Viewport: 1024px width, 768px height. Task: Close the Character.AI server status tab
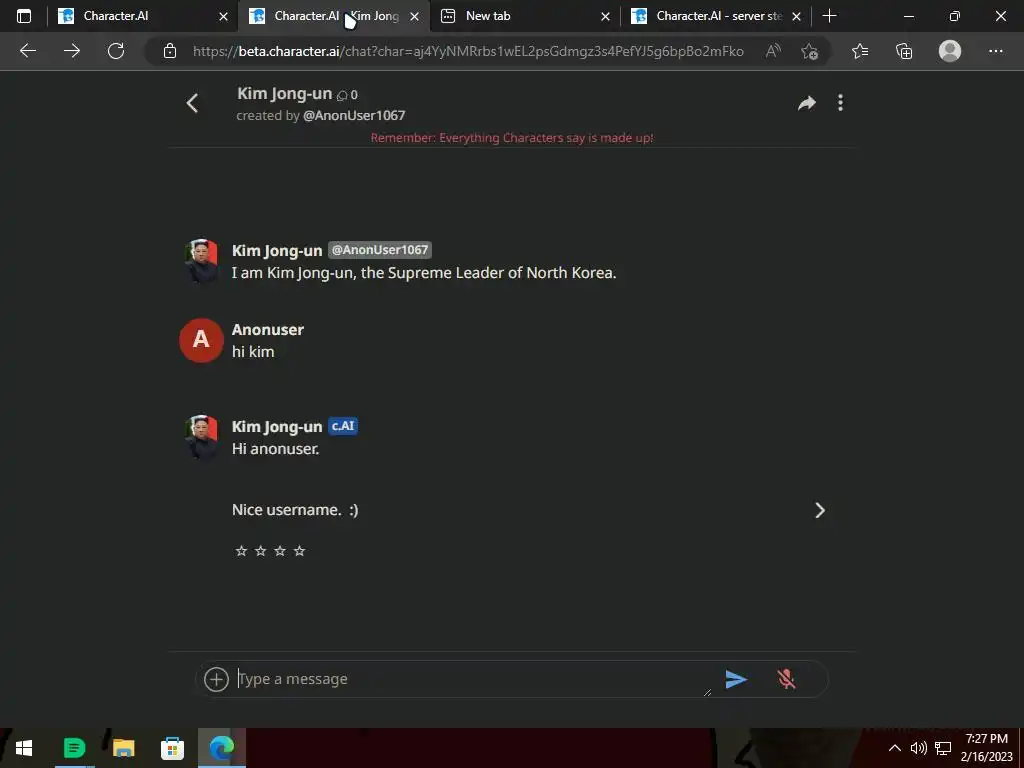click(796, 16)
